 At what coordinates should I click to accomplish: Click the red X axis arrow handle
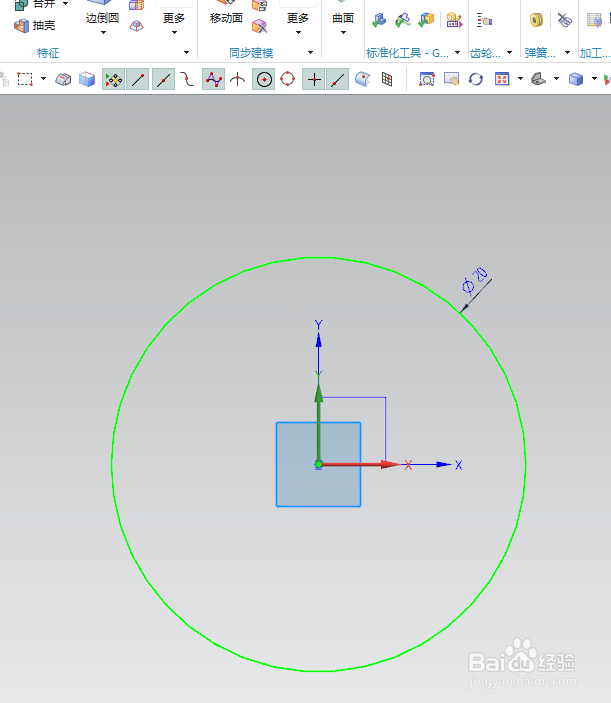point(389,464)
